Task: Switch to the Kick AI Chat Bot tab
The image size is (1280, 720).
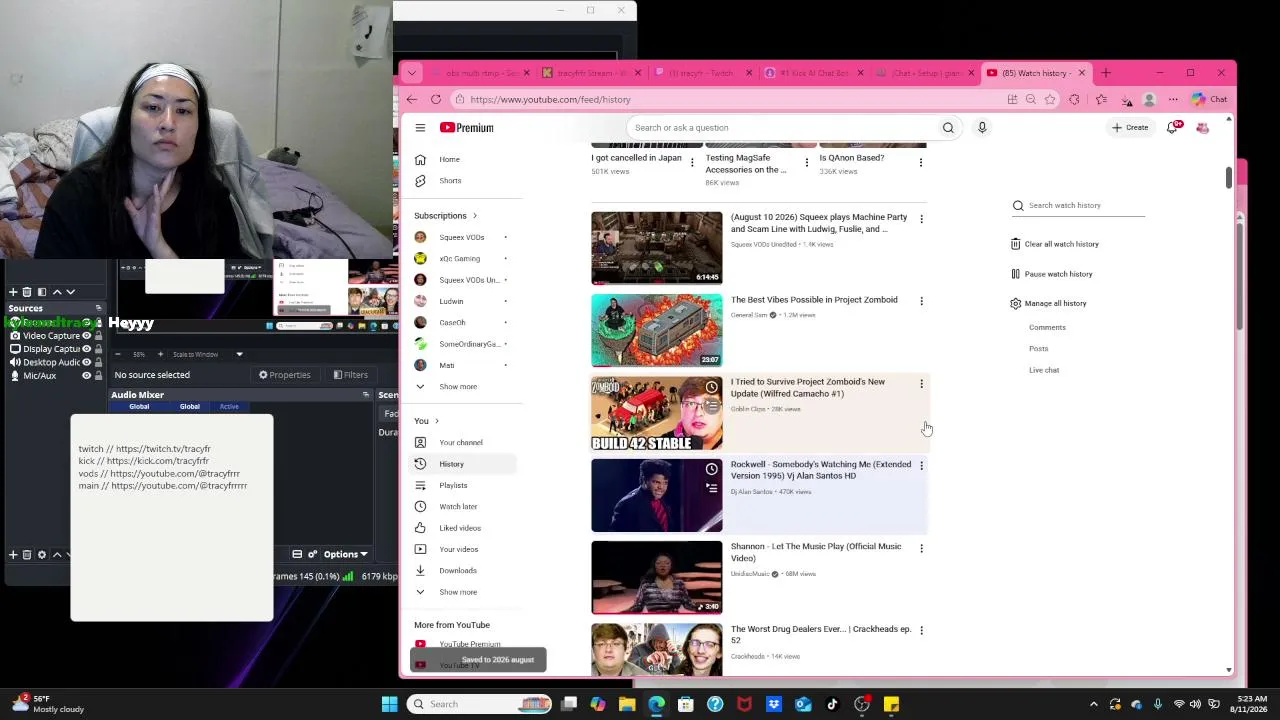Action: pos(813,73)
